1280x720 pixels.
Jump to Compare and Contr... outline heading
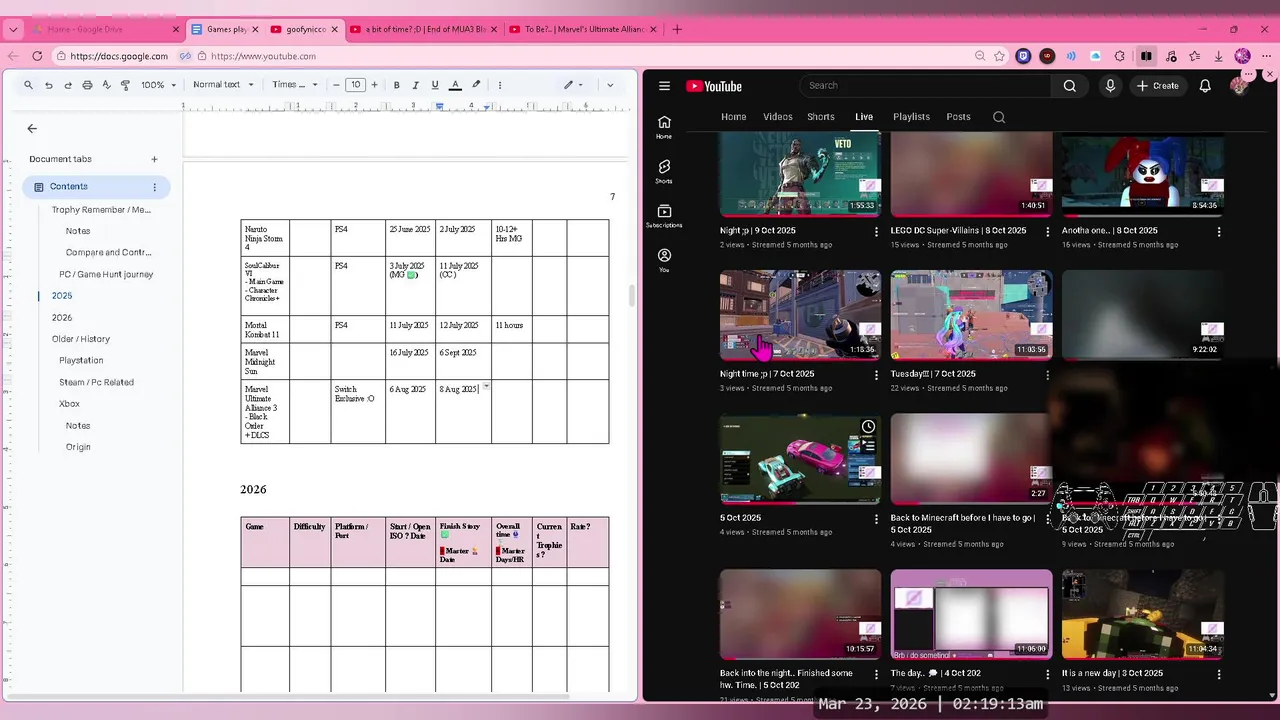[109, 253]
